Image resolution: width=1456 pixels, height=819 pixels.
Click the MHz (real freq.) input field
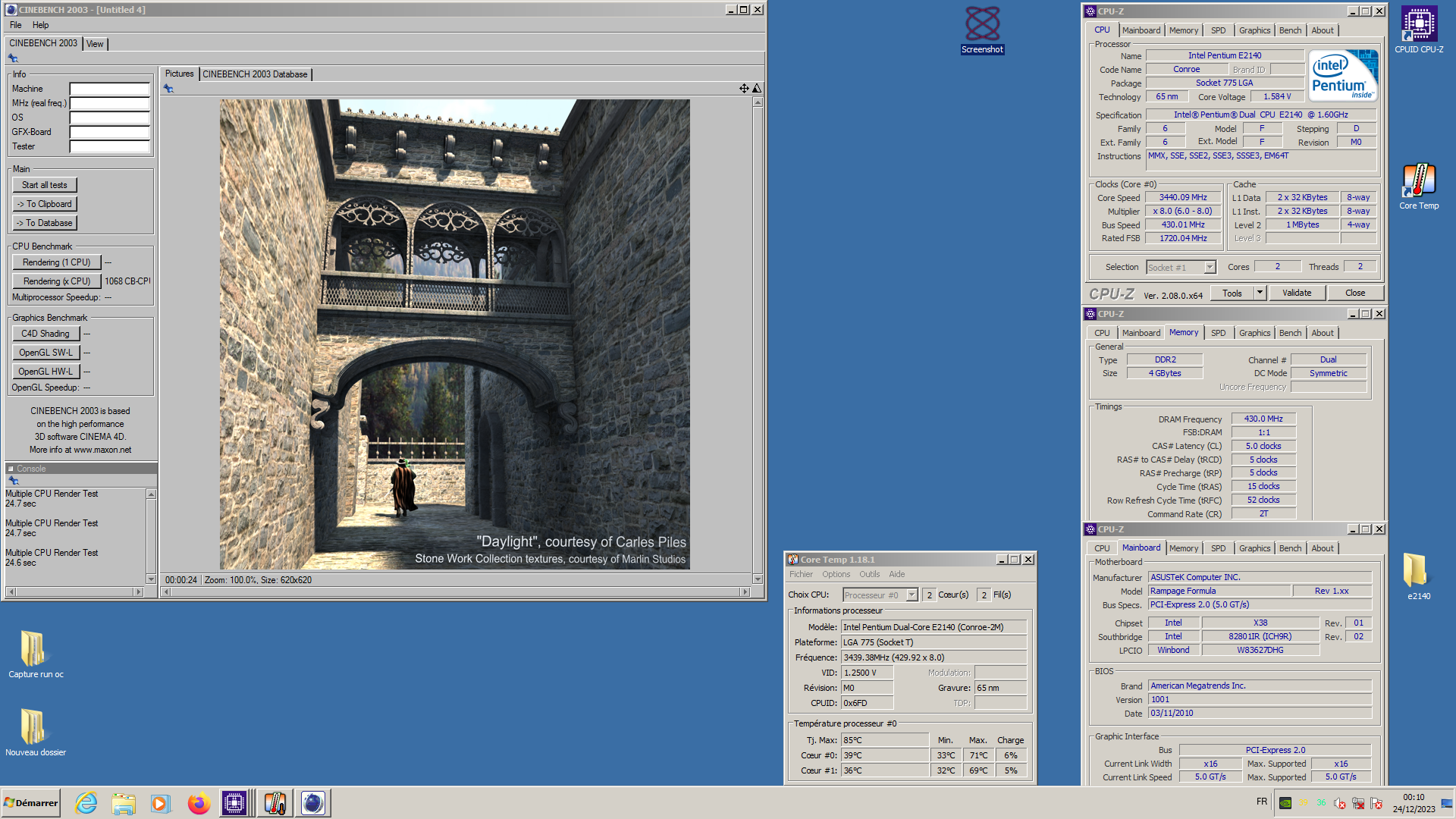pyautogui.click(x=110, y=103)
